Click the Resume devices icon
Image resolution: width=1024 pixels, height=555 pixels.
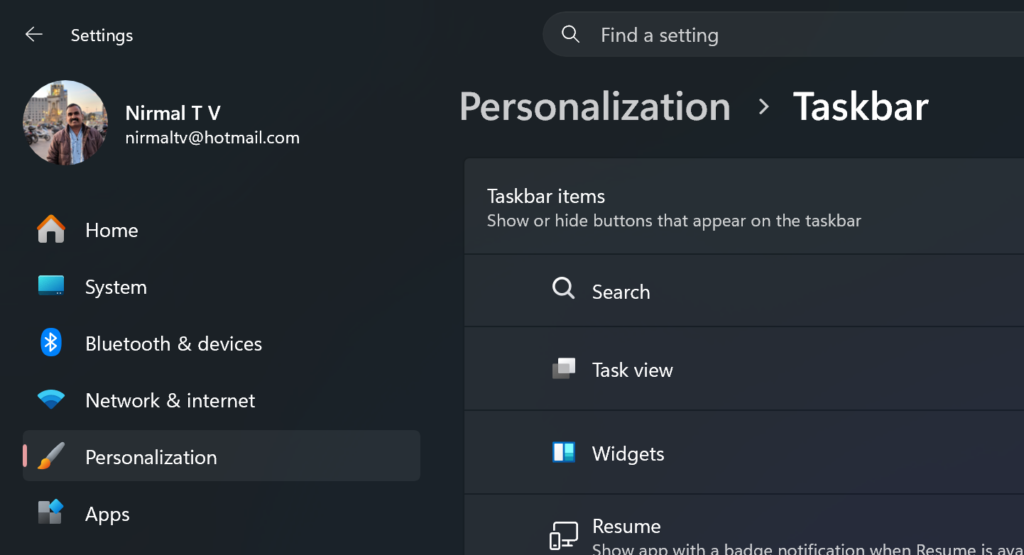click(x=563, y=535)
